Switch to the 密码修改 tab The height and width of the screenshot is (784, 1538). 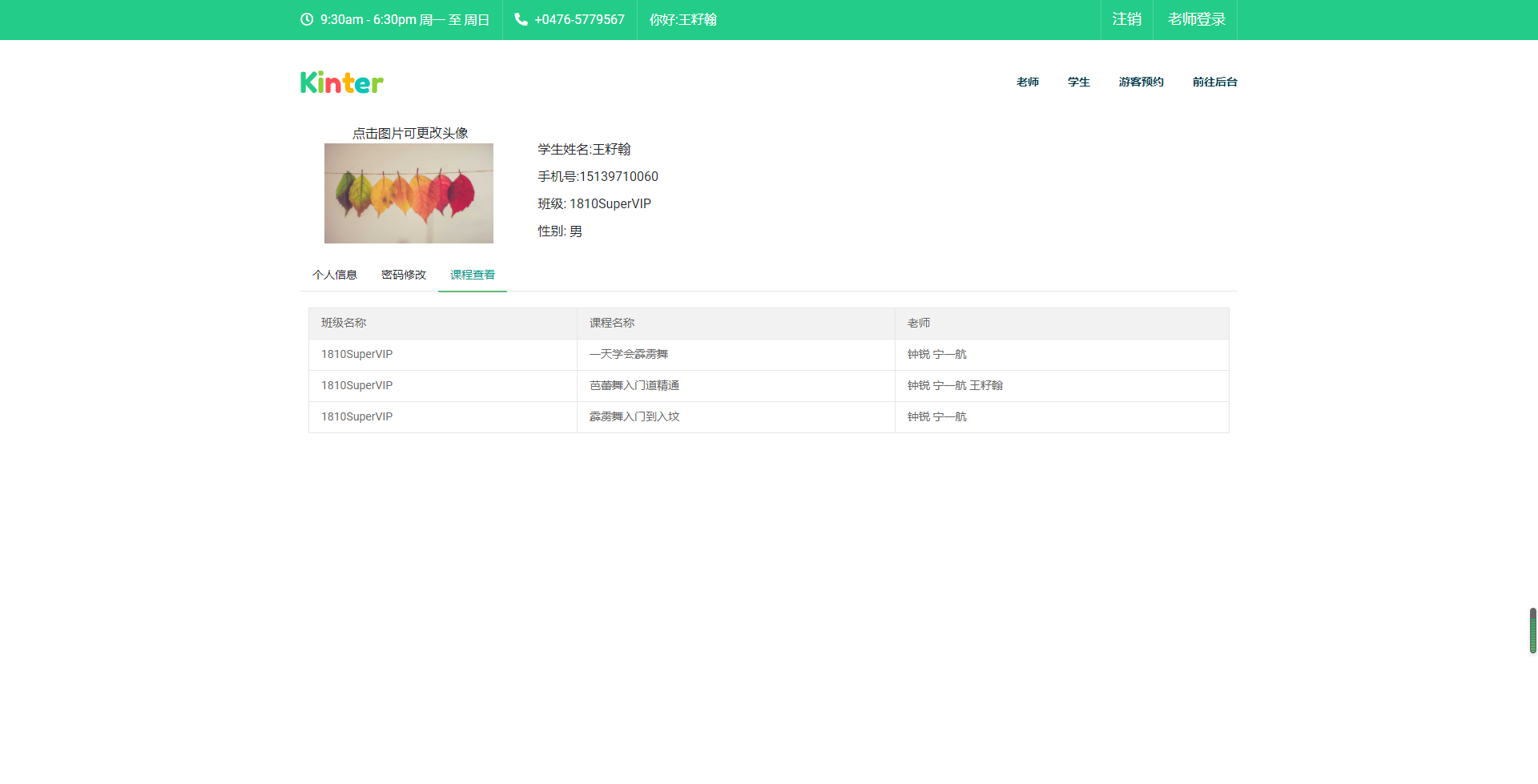coord(404,275)
